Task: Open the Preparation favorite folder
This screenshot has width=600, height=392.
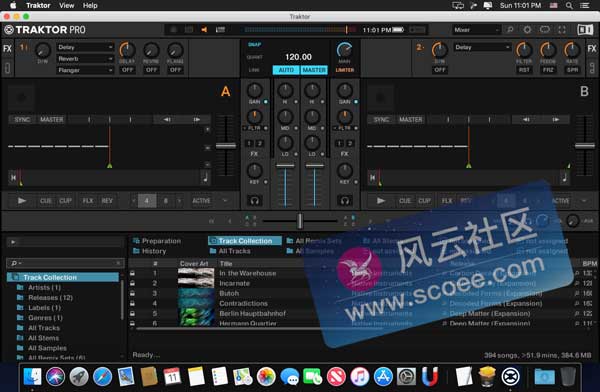Action: tap(157, 241)
